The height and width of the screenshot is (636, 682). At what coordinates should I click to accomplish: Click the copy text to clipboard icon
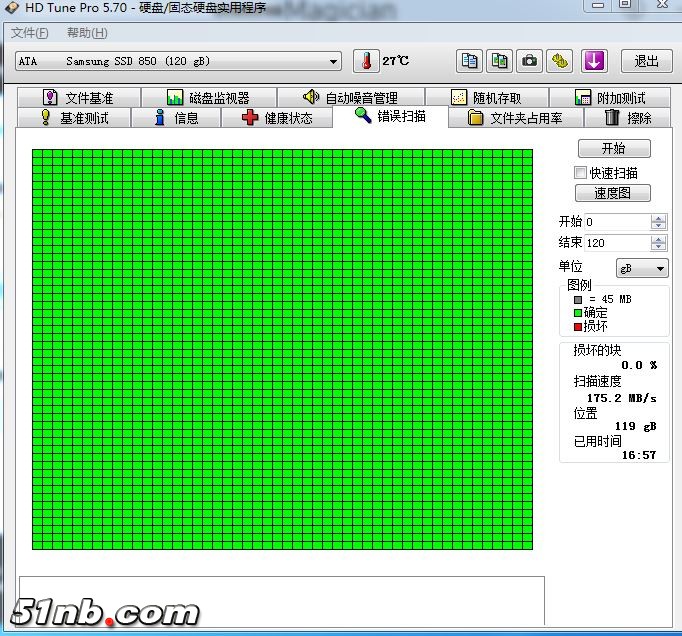point(469,61)
